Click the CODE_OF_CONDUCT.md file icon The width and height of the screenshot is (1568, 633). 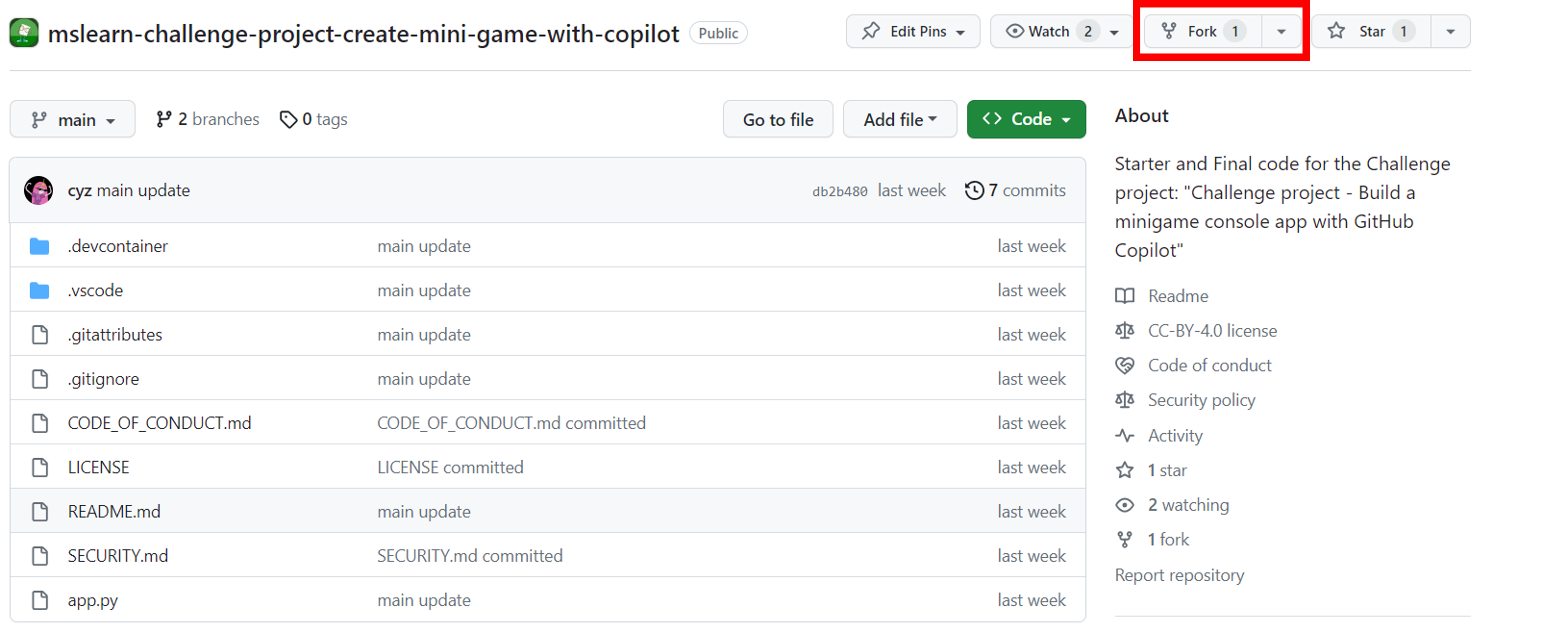tap(40, 423)
